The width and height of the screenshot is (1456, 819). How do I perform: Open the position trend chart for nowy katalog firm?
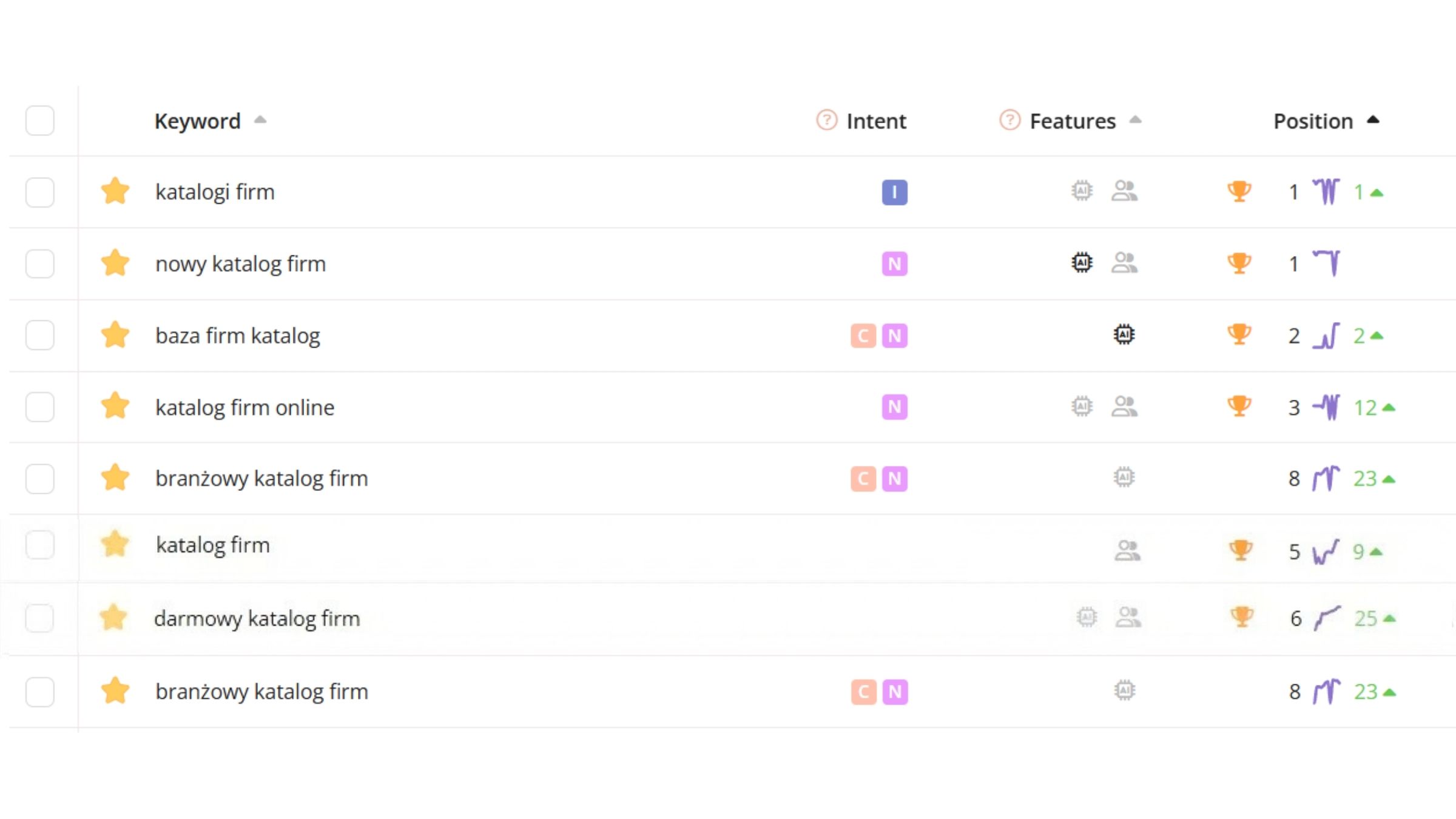coord(1326,263)
